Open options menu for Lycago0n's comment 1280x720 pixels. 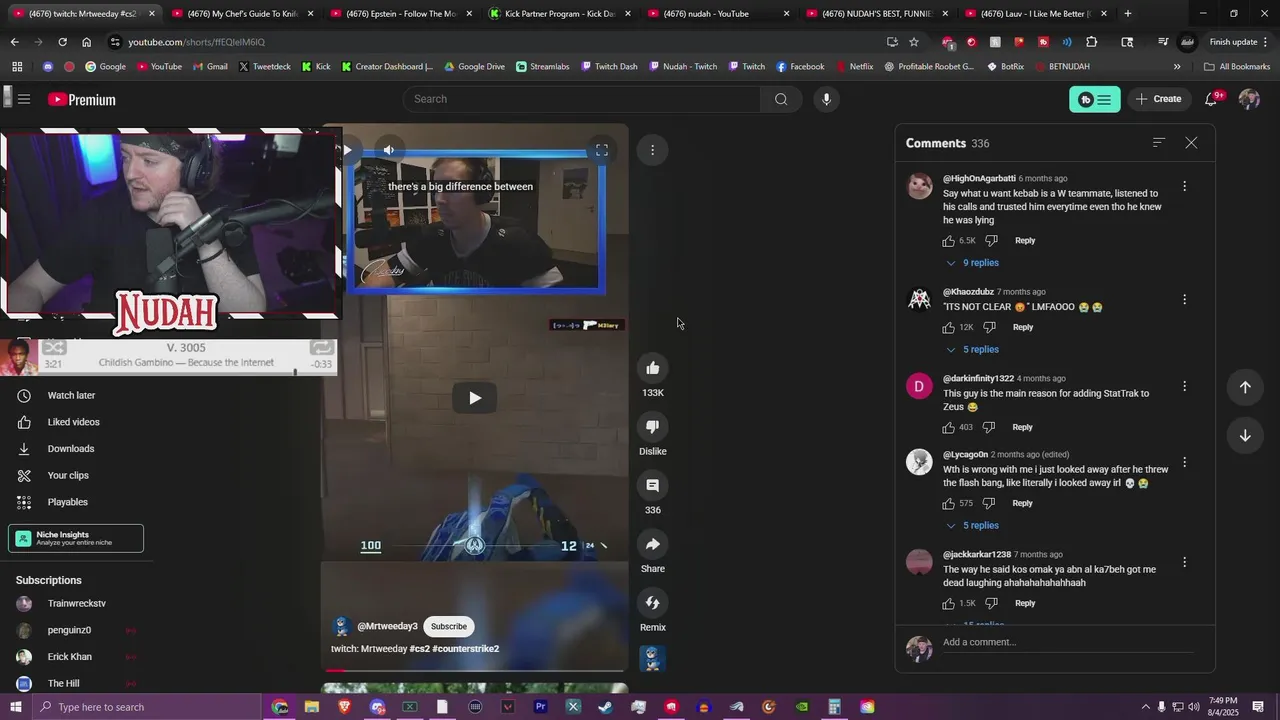tap(1184, 462)
